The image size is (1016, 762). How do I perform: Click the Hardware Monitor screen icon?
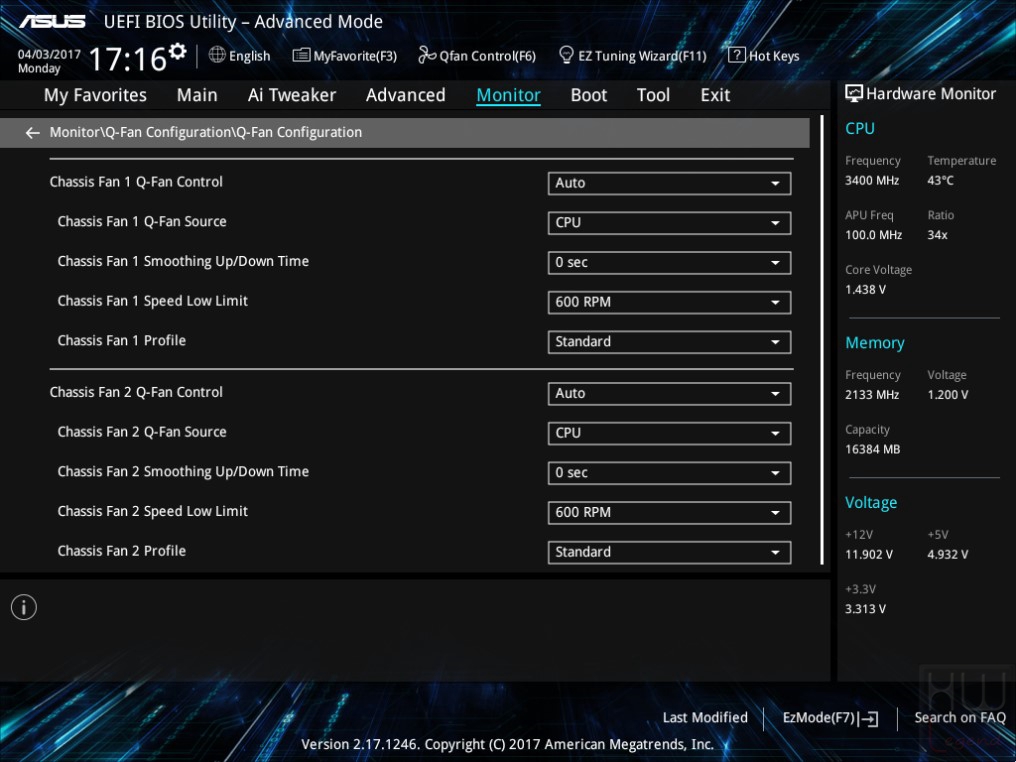tap(854, 94)
